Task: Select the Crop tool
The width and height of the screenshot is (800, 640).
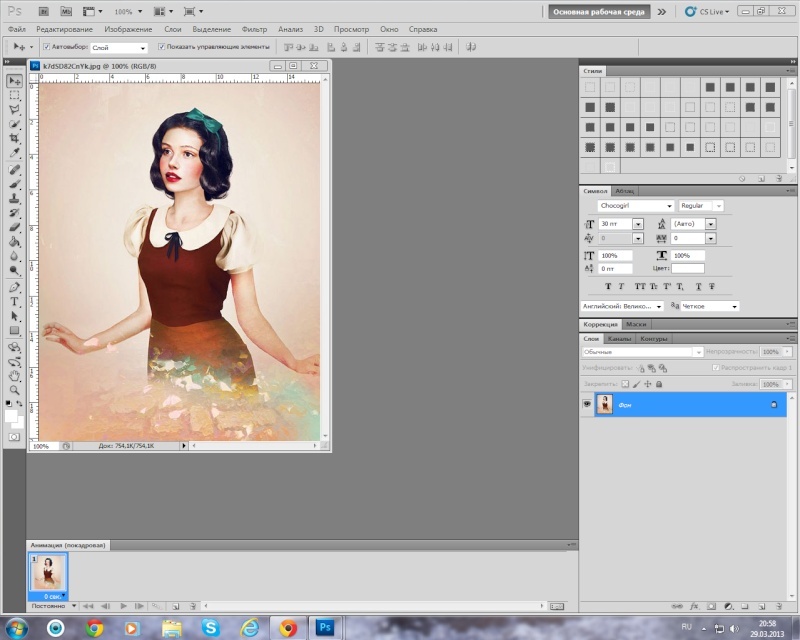Action: pyautogui.click(x=14, y=138)
